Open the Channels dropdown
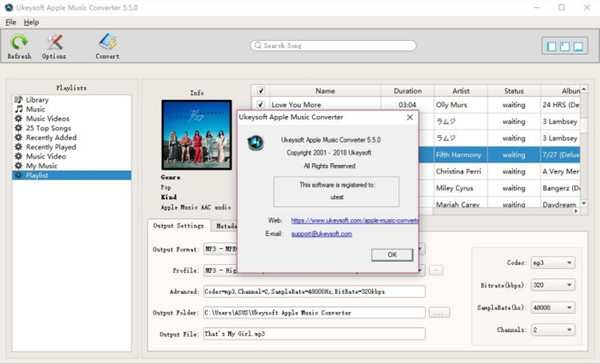The height and width of the screenshot is (364, 600). point(553,330)
